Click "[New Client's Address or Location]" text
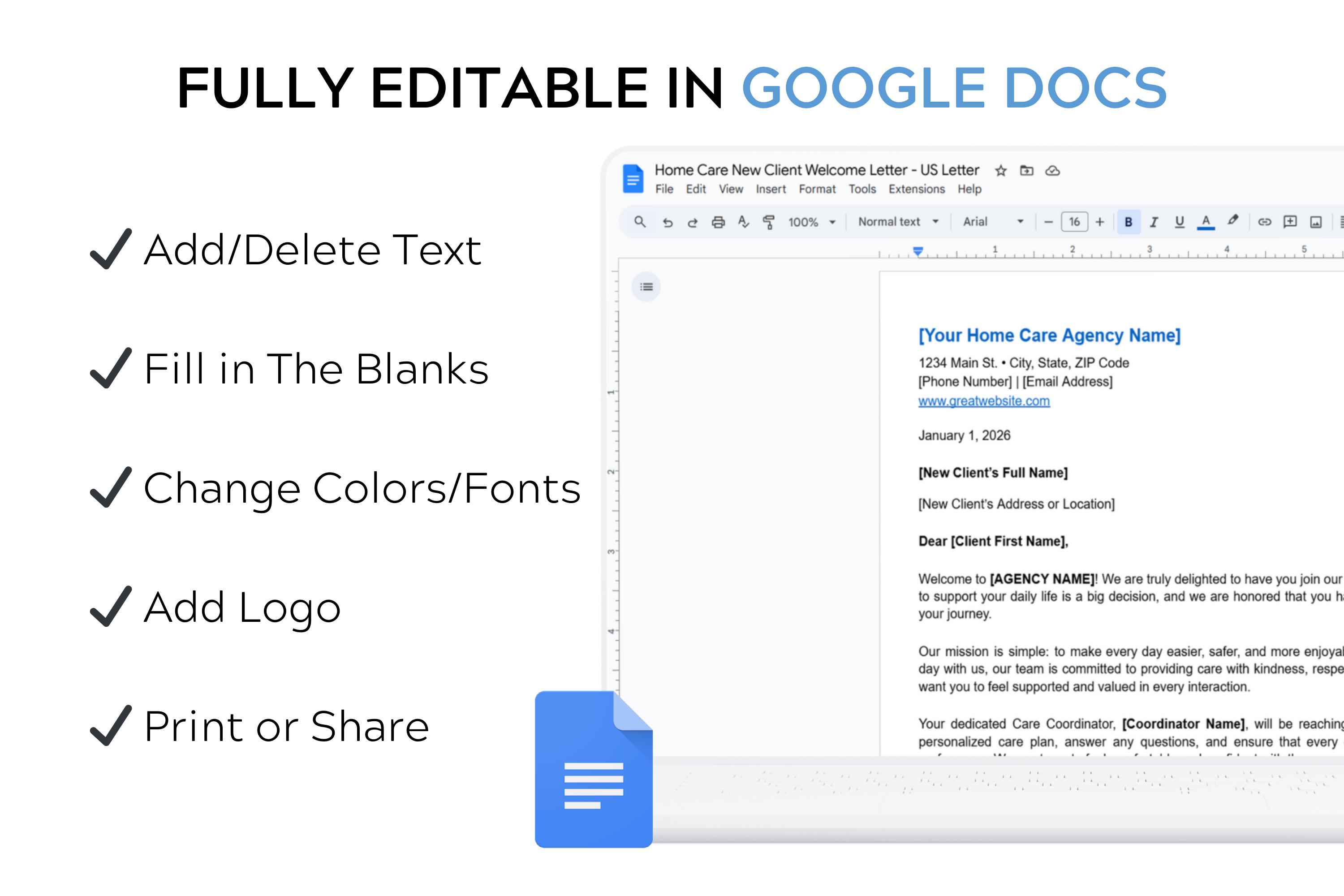1344x896 pixels. (1017, 504)
